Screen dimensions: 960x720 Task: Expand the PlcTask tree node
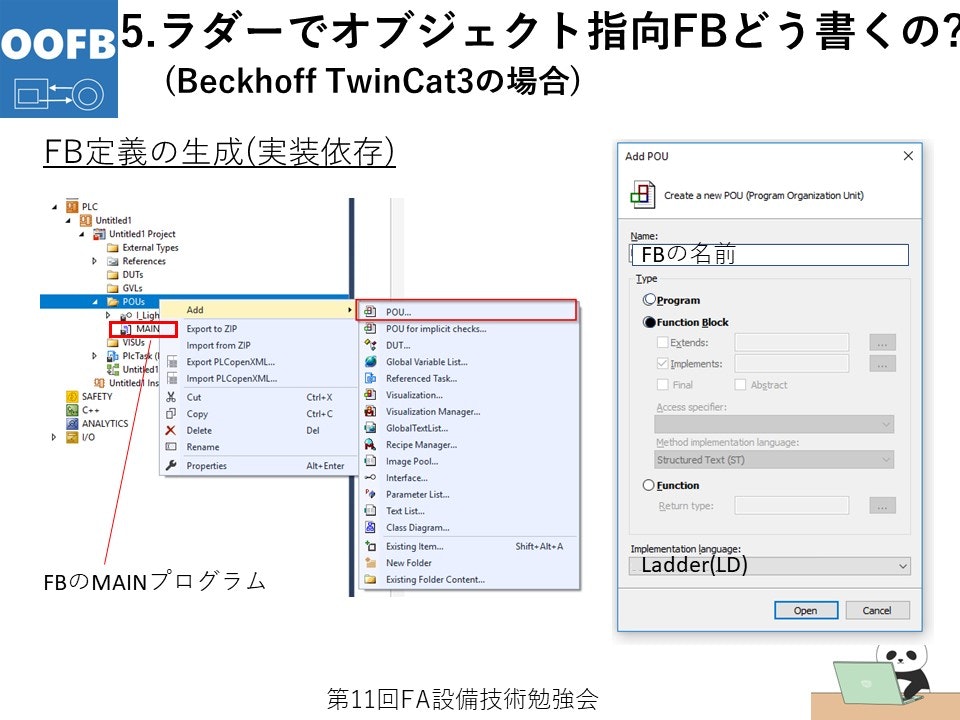pos(94,356)
